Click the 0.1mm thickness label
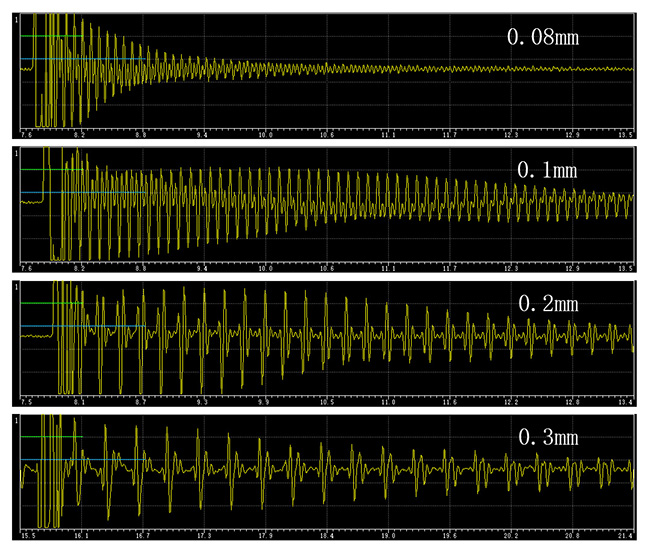This screenshot has height=553, width=650. click(547, 170)
